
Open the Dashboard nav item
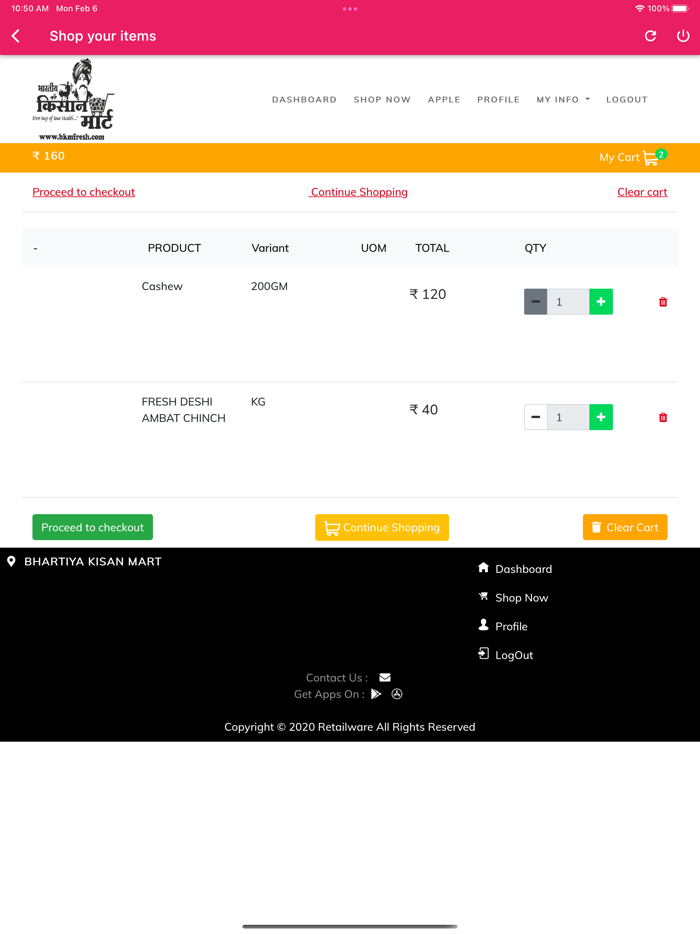tap(304, 99)
